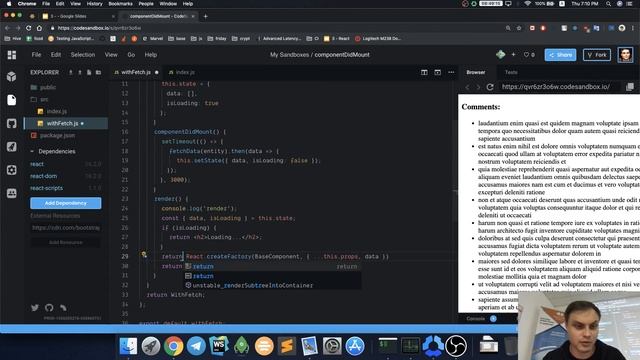Screen dimensions: 640x360
Task: Open the File menu in CodeSandbox
Action: tap(36, 55)
